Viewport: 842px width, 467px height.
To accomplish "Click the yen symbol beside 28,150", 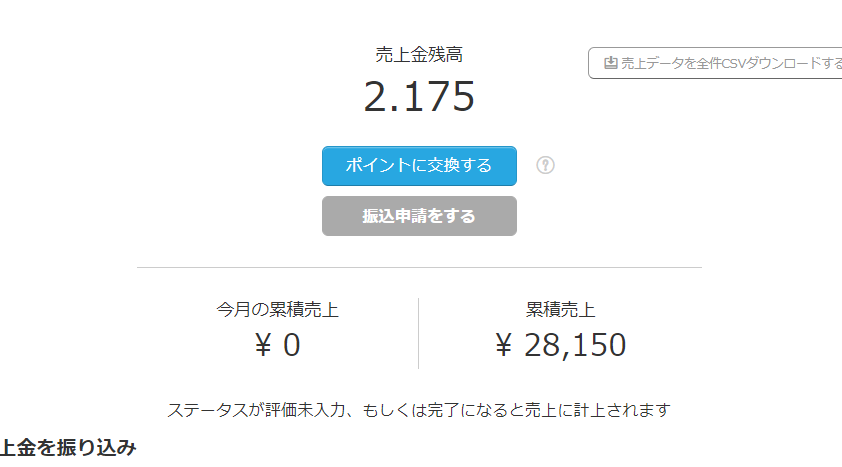I will pos(503,345).
